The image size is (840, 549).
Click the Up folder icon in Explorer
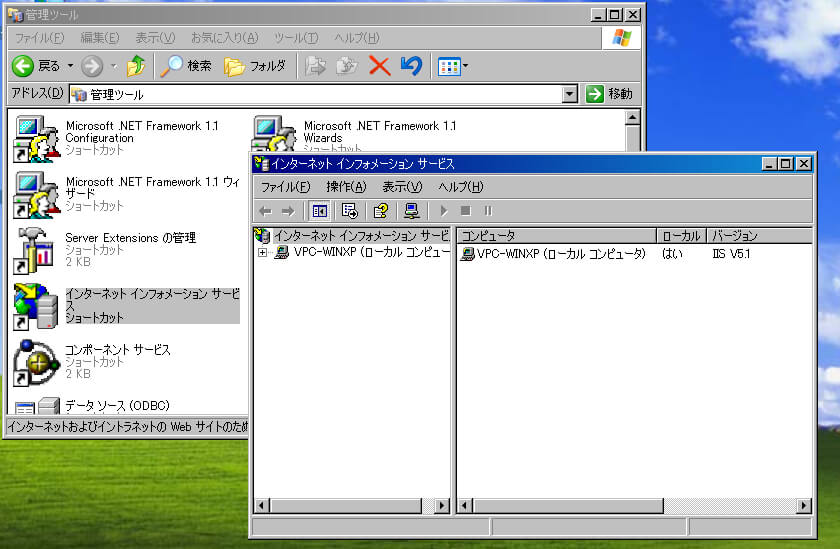click(x=136, y=66)
